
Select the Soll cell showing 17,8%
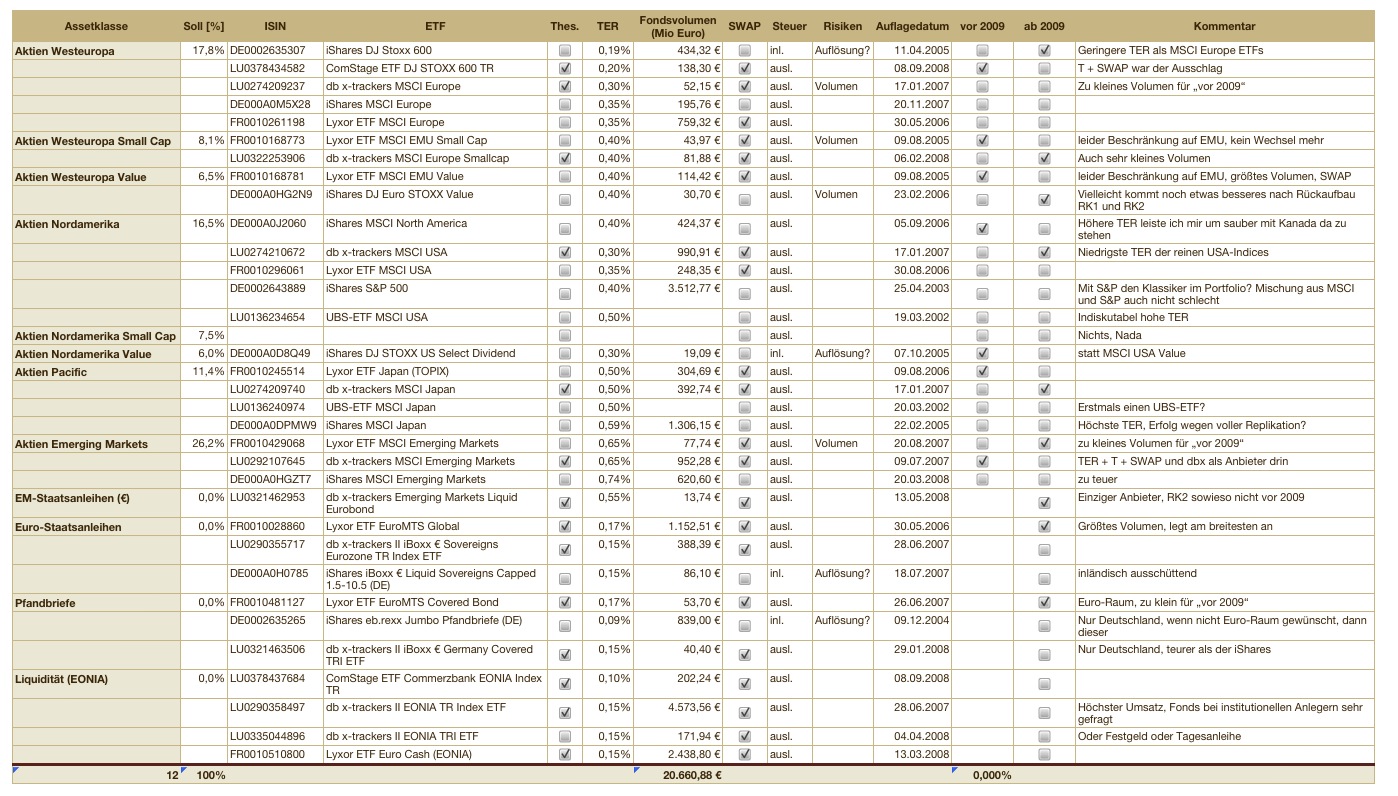203,50
